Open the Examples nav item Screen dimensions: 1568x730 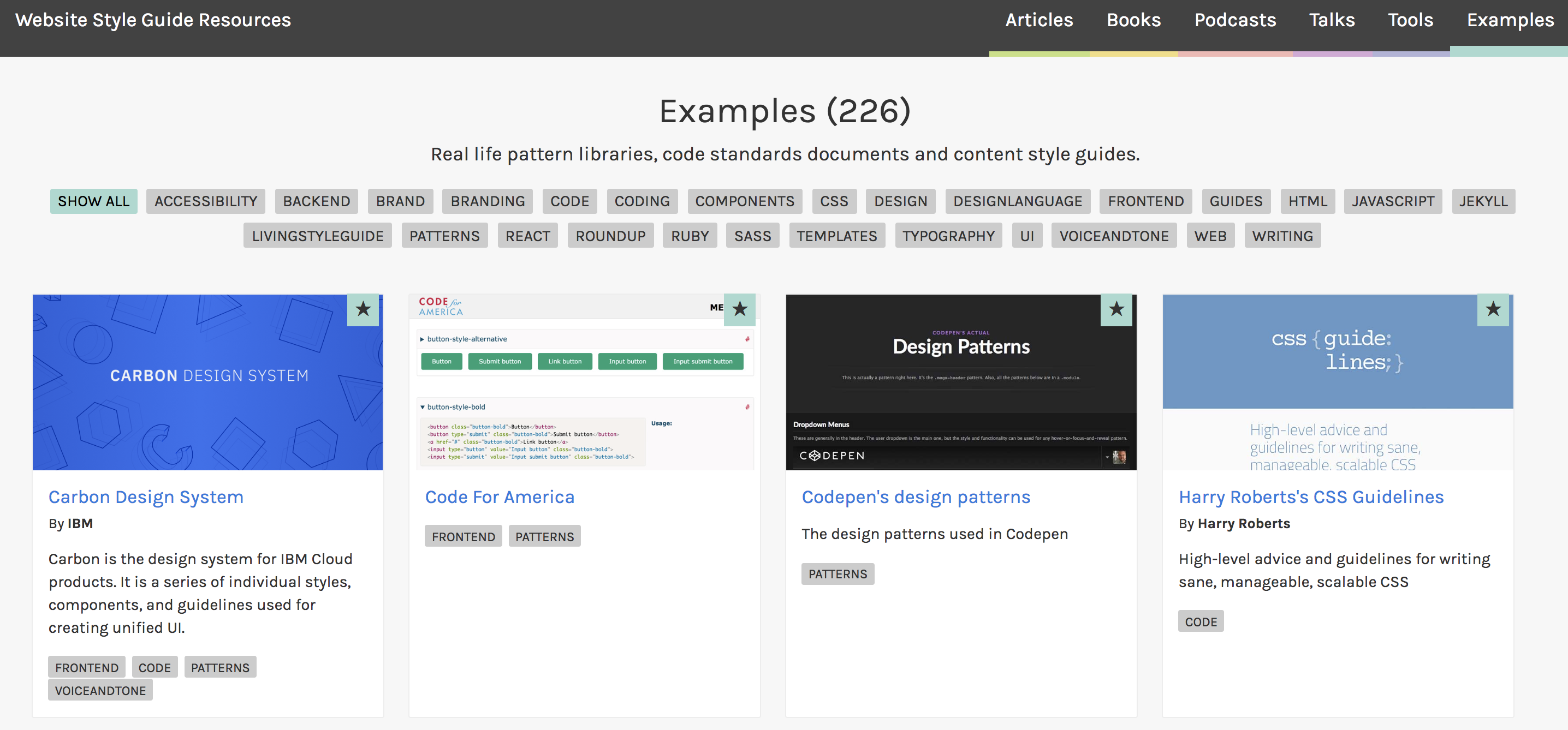tap(1510, 20)
